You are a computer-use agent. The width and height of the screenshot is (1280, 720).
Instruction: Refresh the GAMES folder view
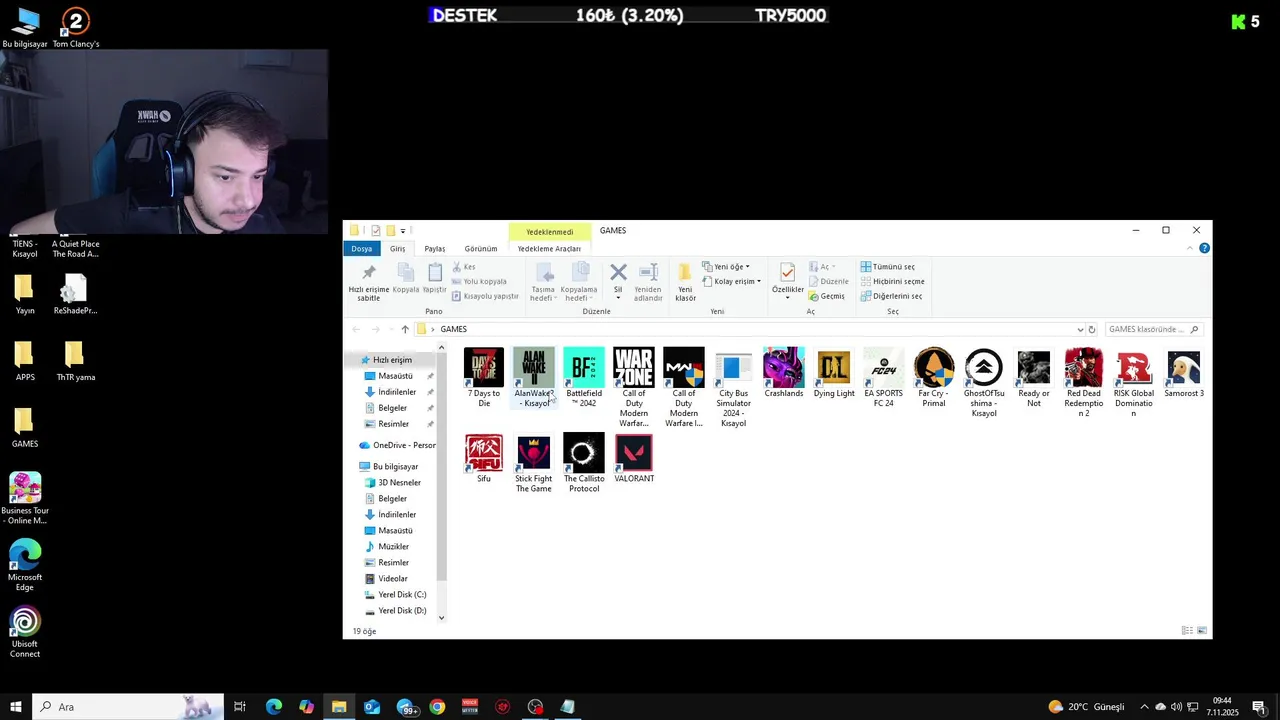click(1092, 329)
